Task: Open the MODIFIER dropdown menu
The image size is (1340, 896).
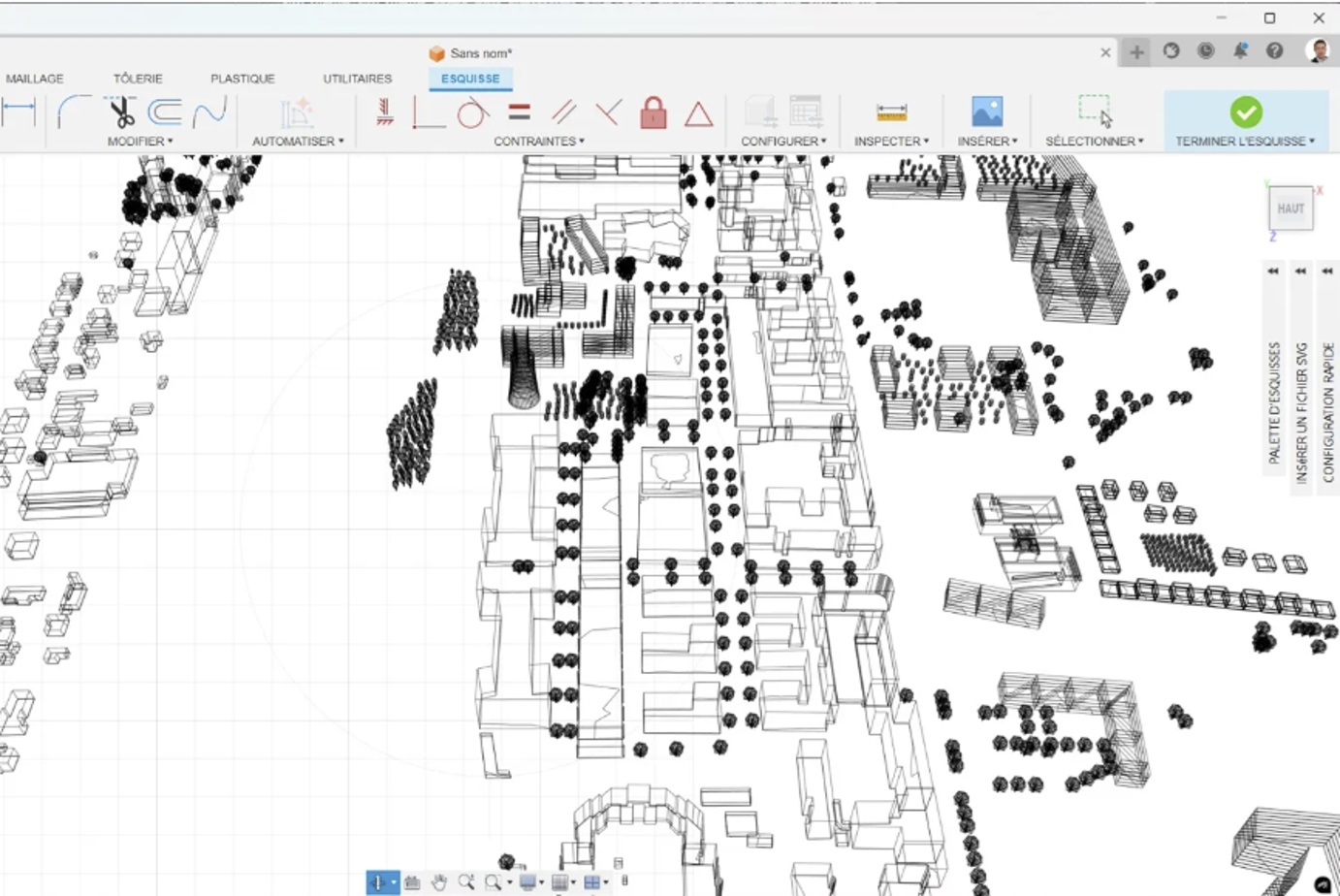Action: click(x=140, y=141)
